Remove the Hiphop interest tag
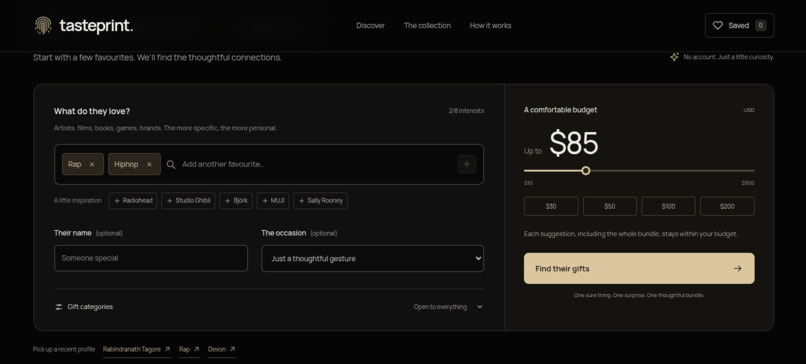The width and height of the screenshot is (806, 364). pyautogui.click(x=150, y=165)
